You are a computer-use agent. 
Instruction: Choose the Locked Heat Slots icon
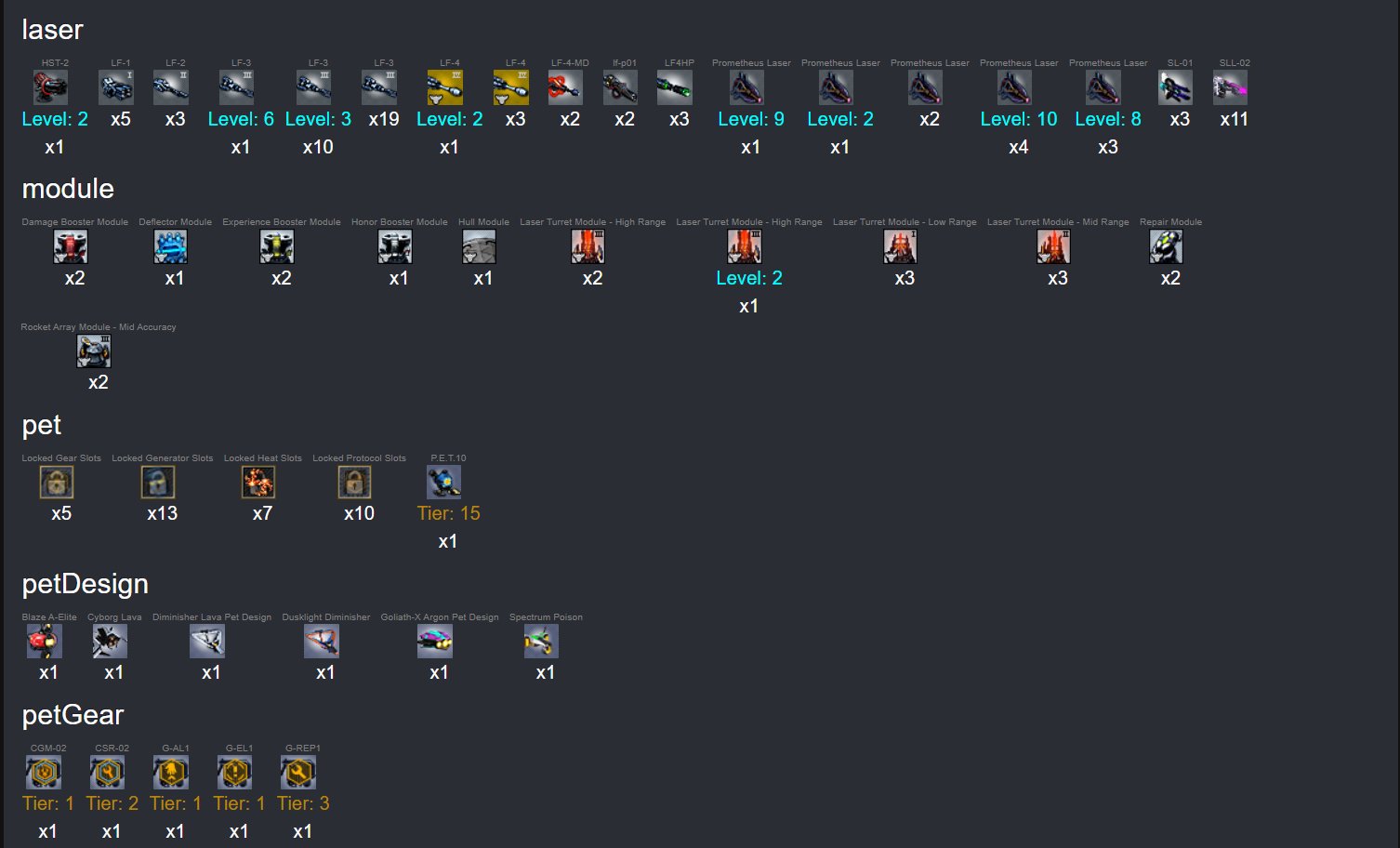258,483
